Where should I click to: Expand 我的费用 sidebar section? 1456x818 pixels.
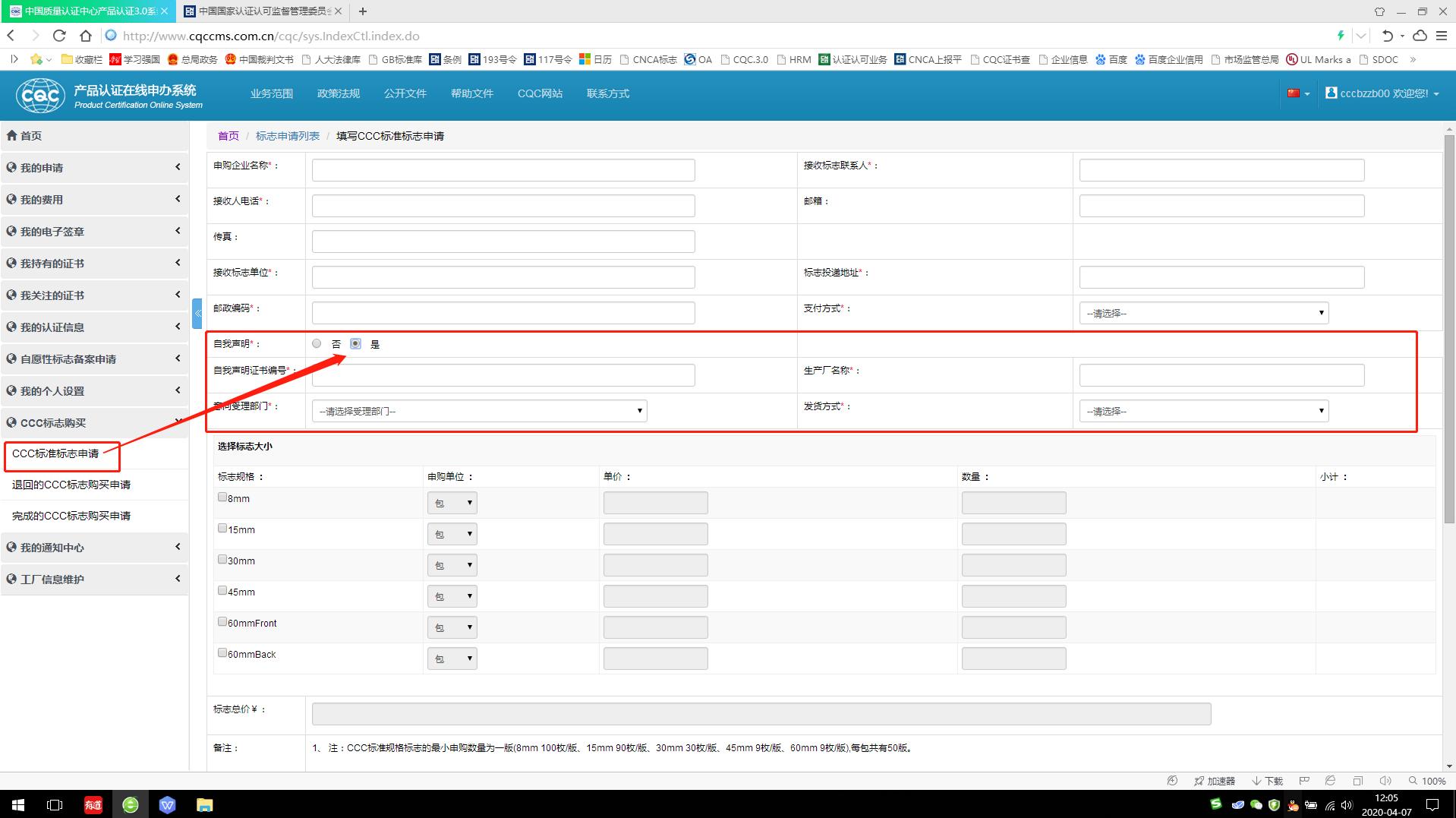(x=94, y=200)
